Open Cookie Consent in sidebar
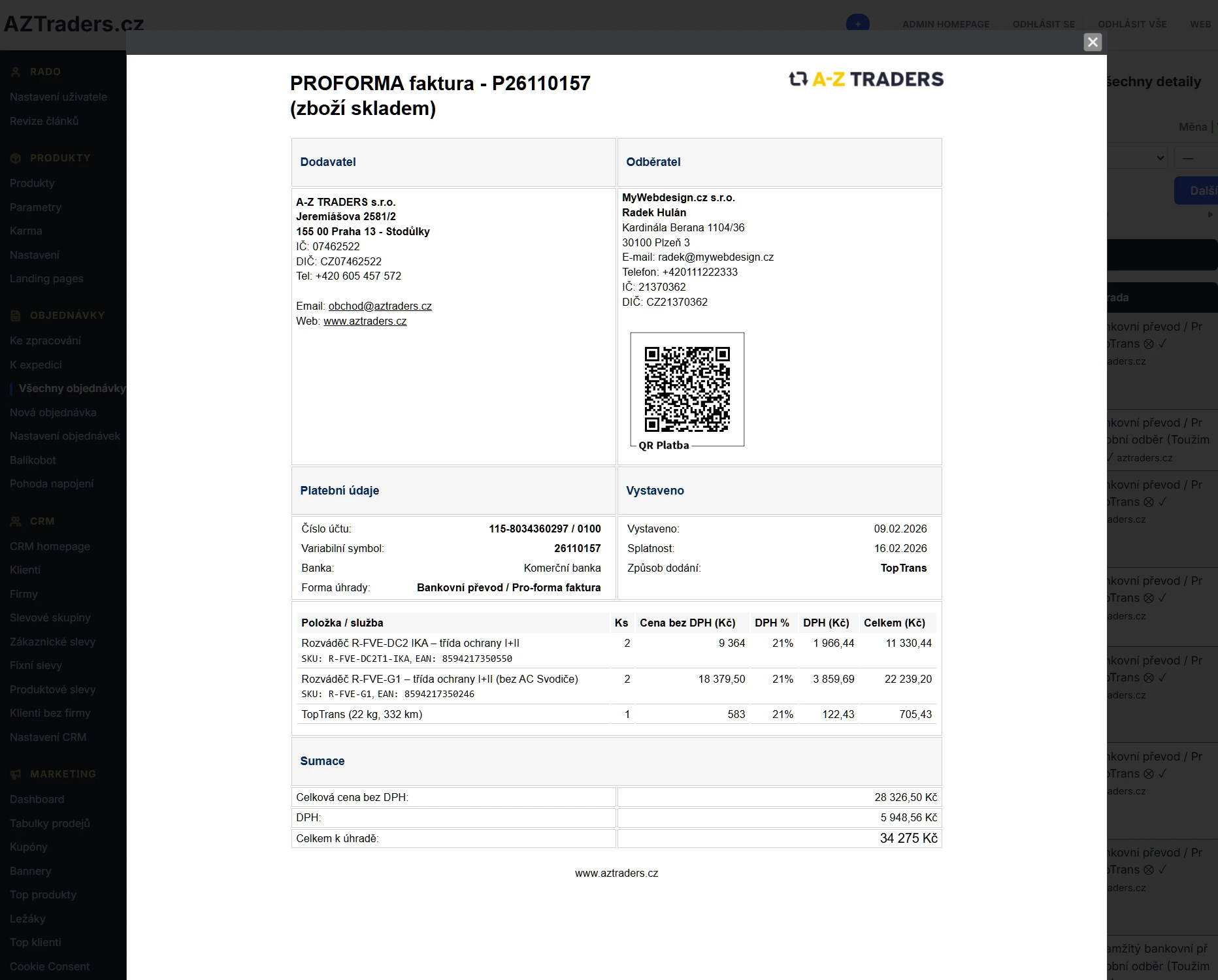 pyautogui.click(x=50, y=966)
